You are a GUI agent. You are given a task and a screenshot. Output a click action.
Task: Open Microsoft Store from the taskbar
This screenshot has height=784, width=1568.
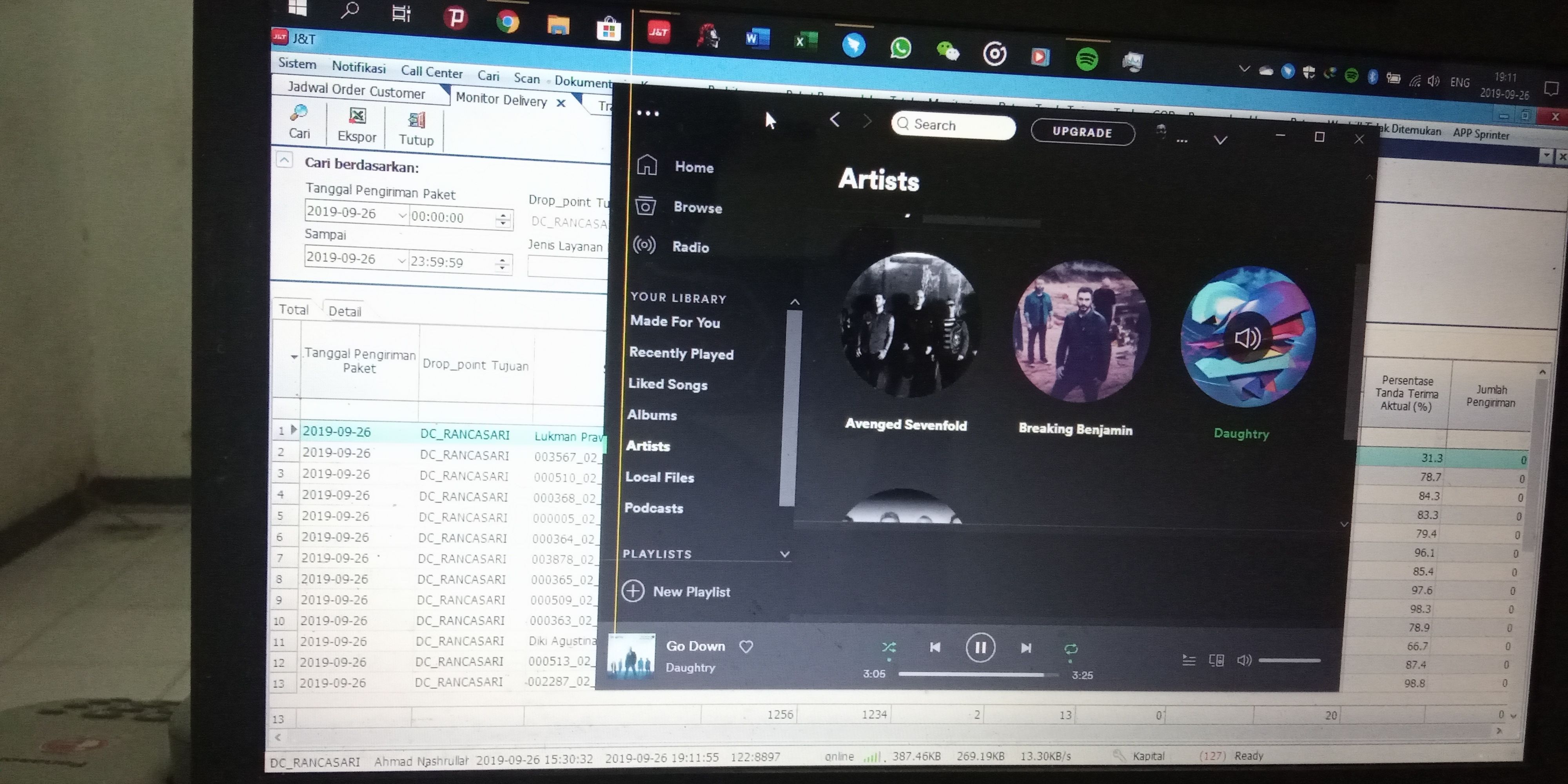(x=608, y=29)
